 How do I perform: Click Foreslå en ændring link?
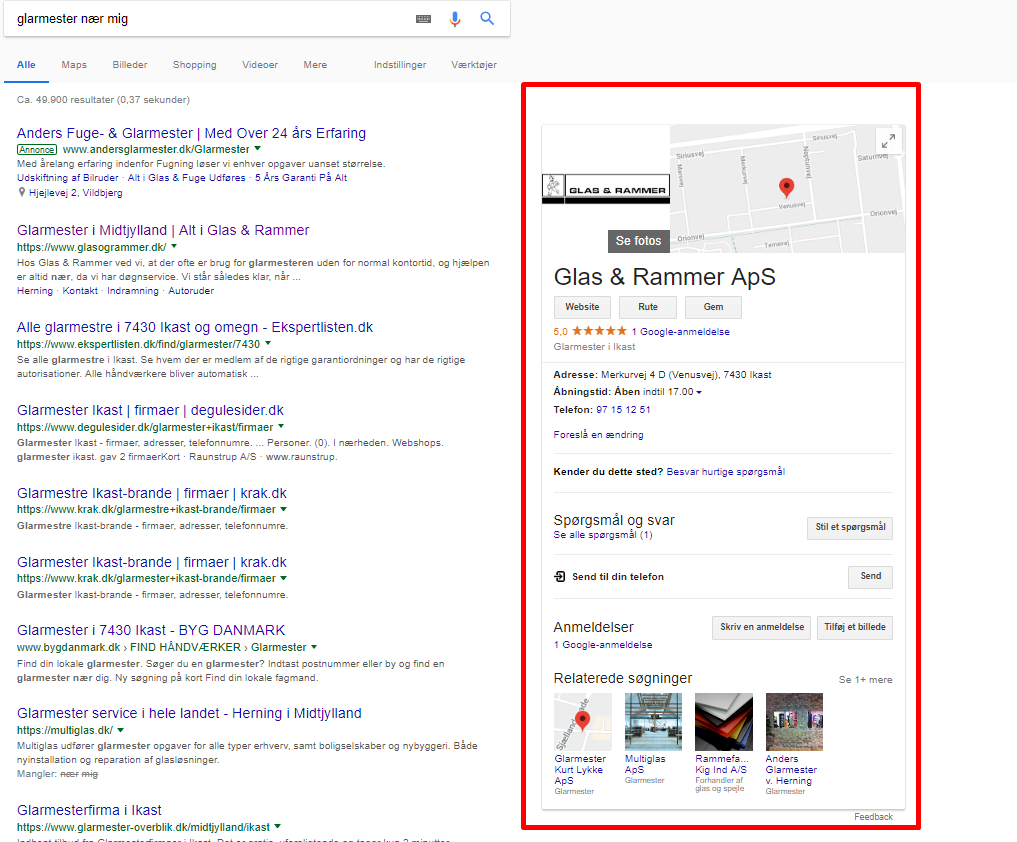(x=598, y=435)
